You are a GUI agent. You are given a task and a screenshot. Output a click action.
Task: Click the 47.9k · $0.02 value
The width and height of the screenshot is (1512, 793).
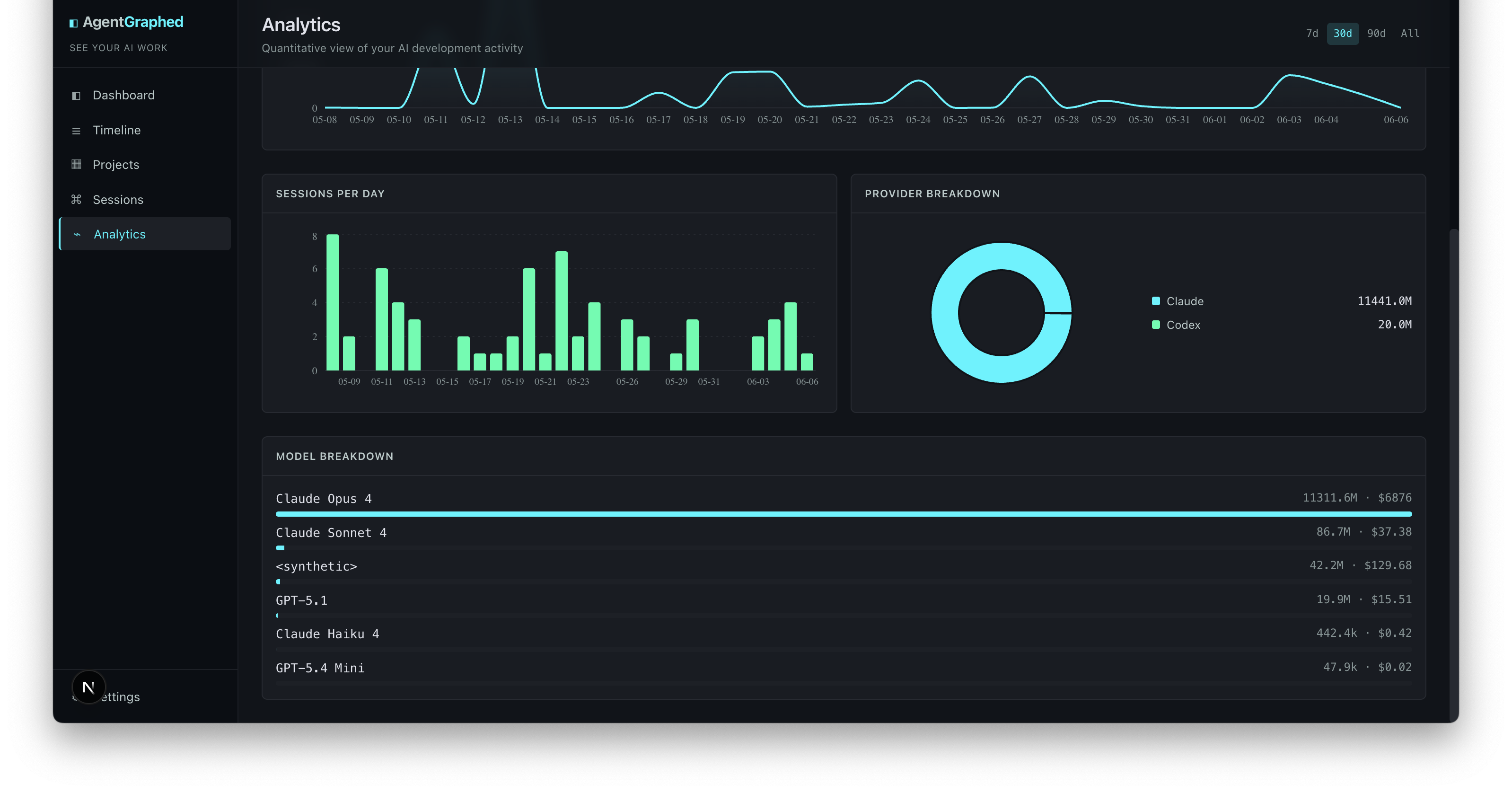click(1367, 667)
